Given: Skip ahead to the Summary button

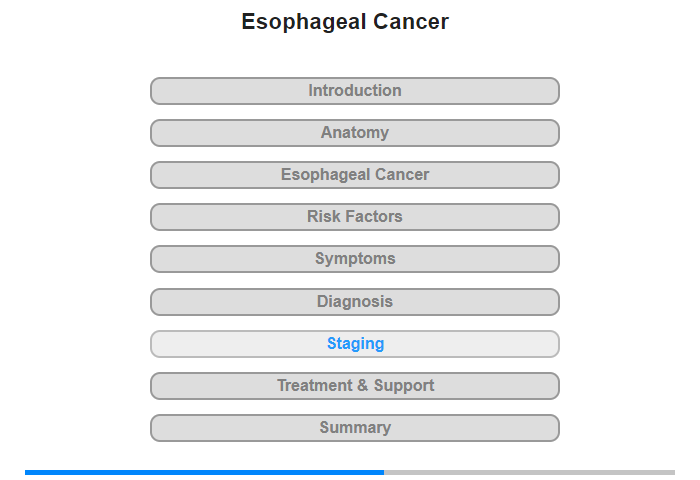Looking at the screenshot, I should tap(354, 428).
